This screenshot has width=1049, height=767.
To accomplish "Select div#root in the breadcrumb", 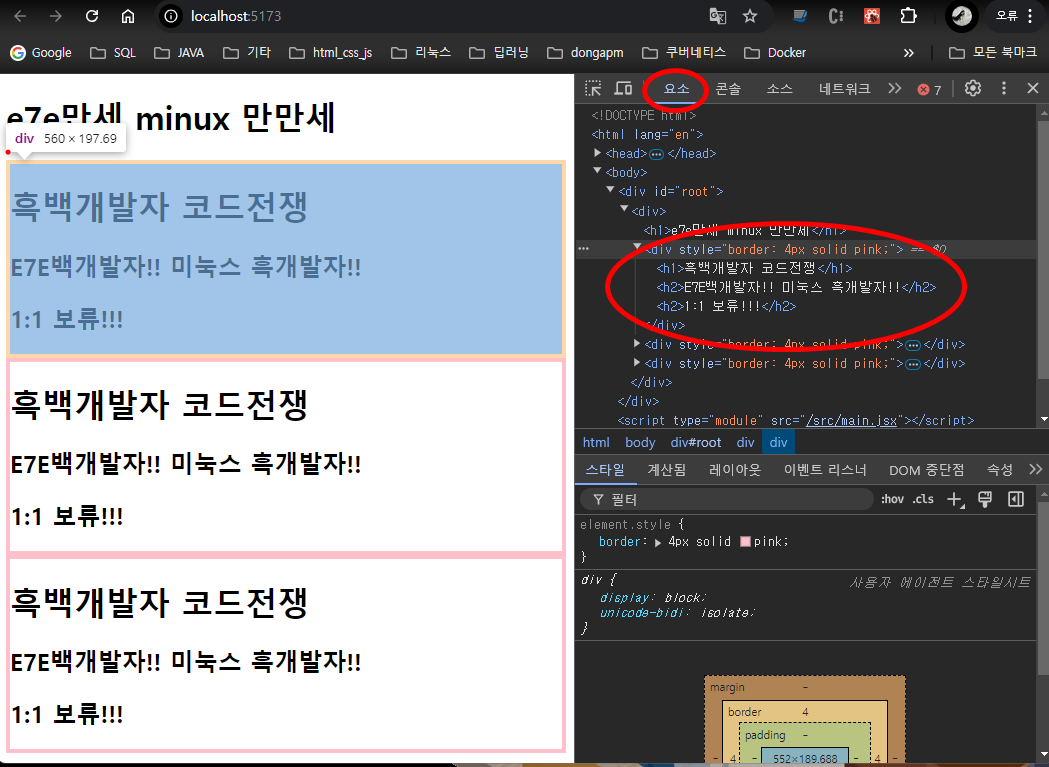I will tap(696, 442).
